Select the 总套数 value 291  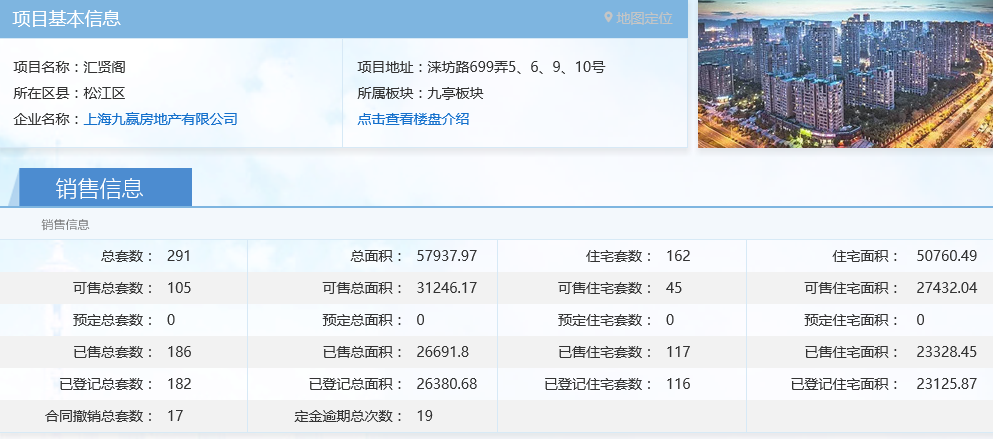click(x=179, y=256)
